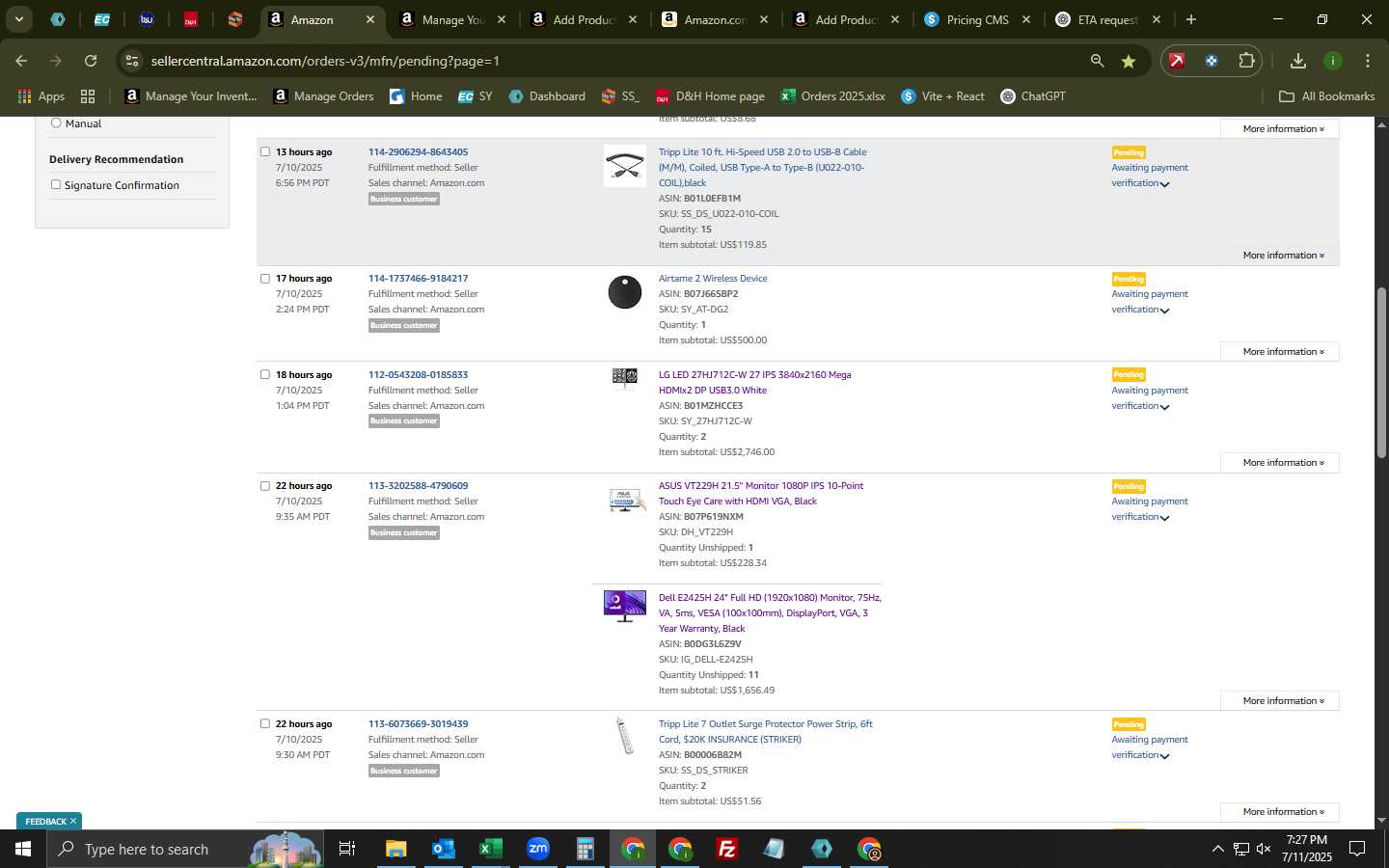Select order 112-0543208-0185833 checkbox
Screen dimensions: 1389x868
click(265, 374)
